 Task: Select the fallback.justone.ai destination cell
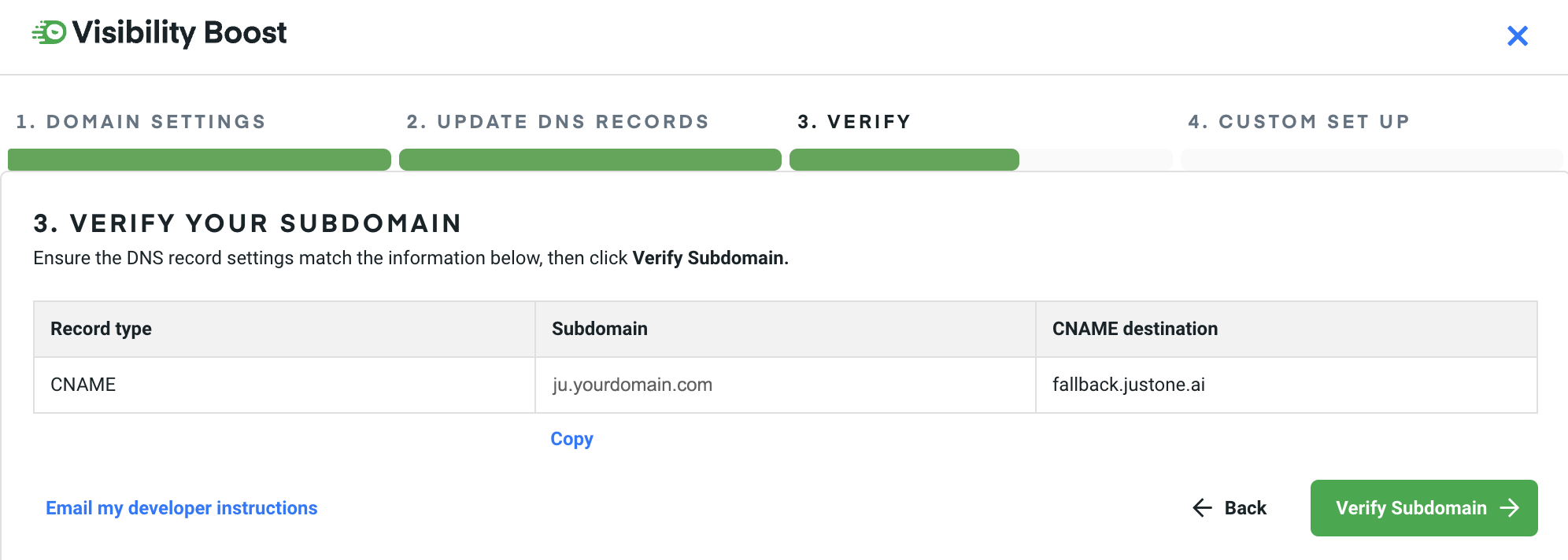[1128, 385]
